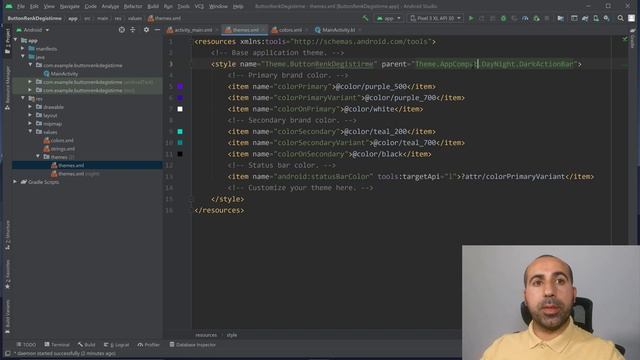Switch to the activity_main.xml tab
The height and width of the screenshot is (360, 640).
pyautogui.click(x=192, y=30)
